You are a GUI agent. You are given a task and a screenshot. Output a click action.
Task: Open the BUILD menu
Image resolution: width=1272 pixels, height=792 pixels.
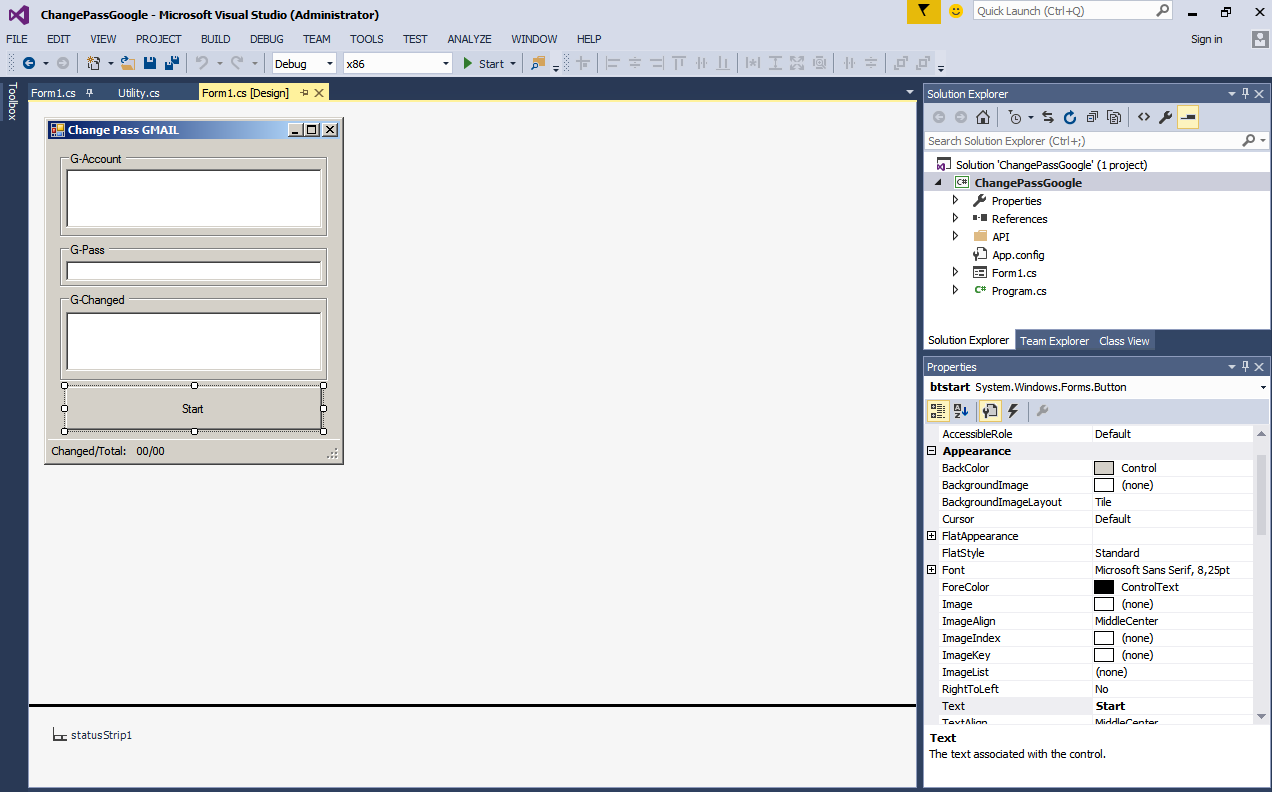(x=215, y=39)
